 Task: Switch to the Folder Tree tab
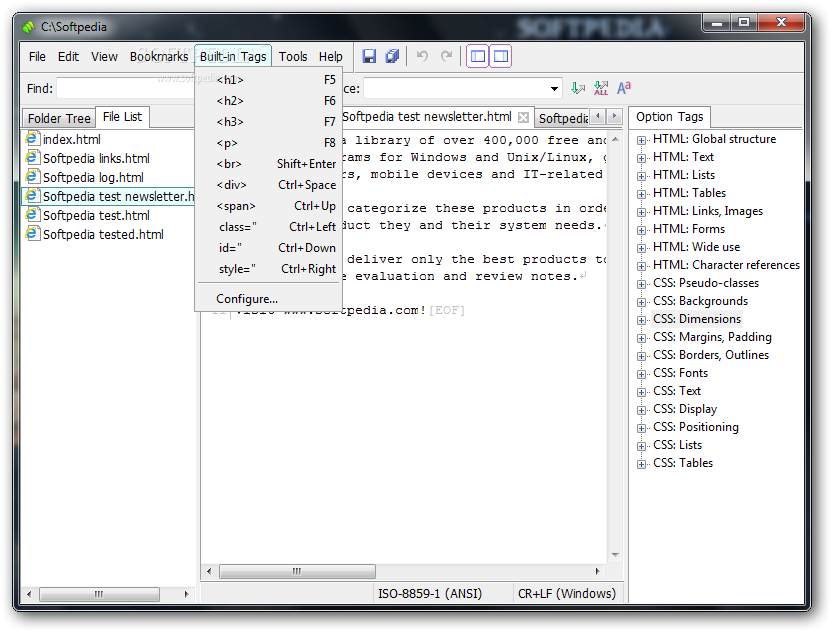coord(59,118)
